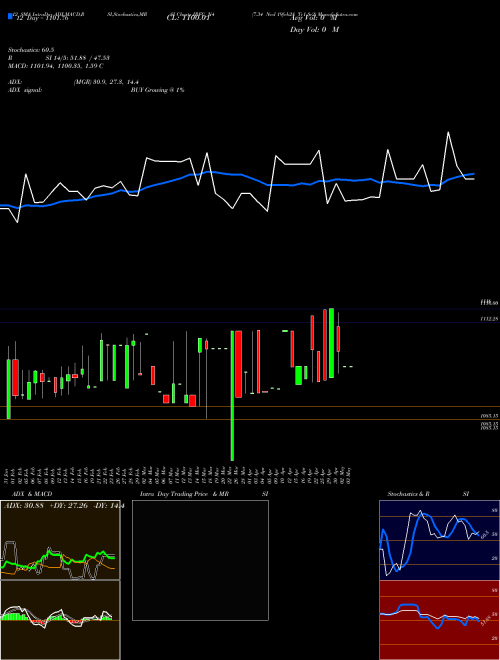Click the 1112.28 price level label
The image size is (500, 660).
[489, 319]
